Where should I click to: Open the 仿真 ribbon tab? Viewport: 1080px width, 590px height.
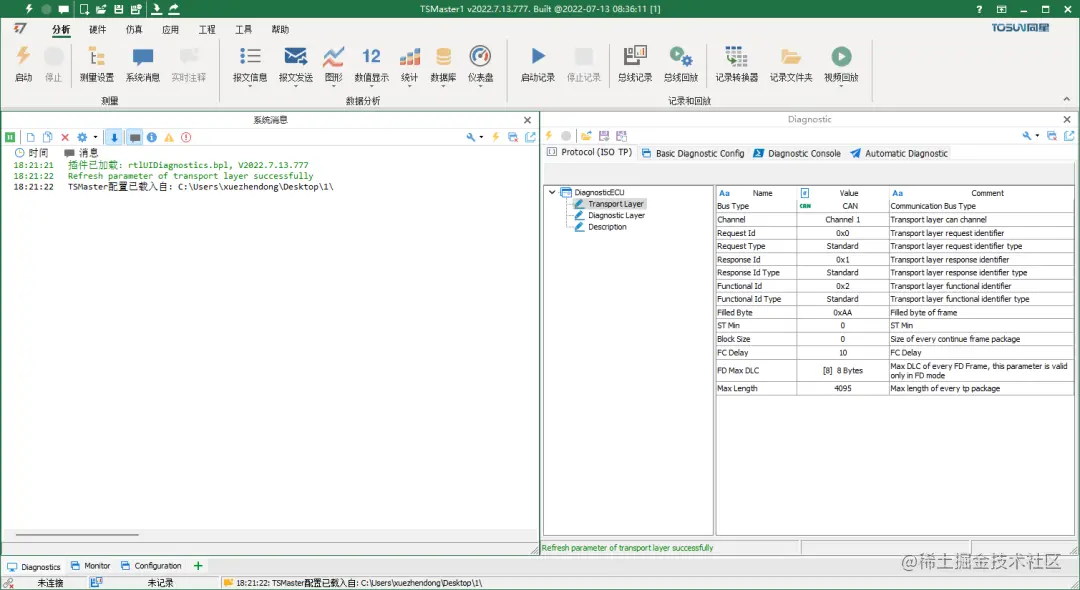click(134, 29)
